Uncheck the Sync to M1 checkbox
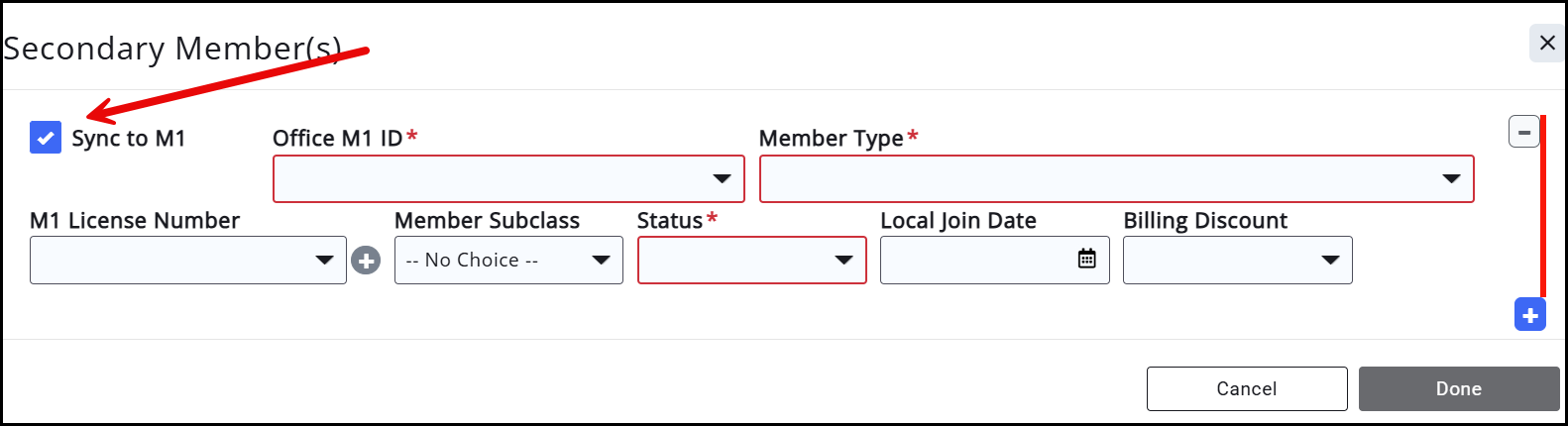The height and width of the screenshot is (426, 1568). pyautogui.click(x=46, y=138)
